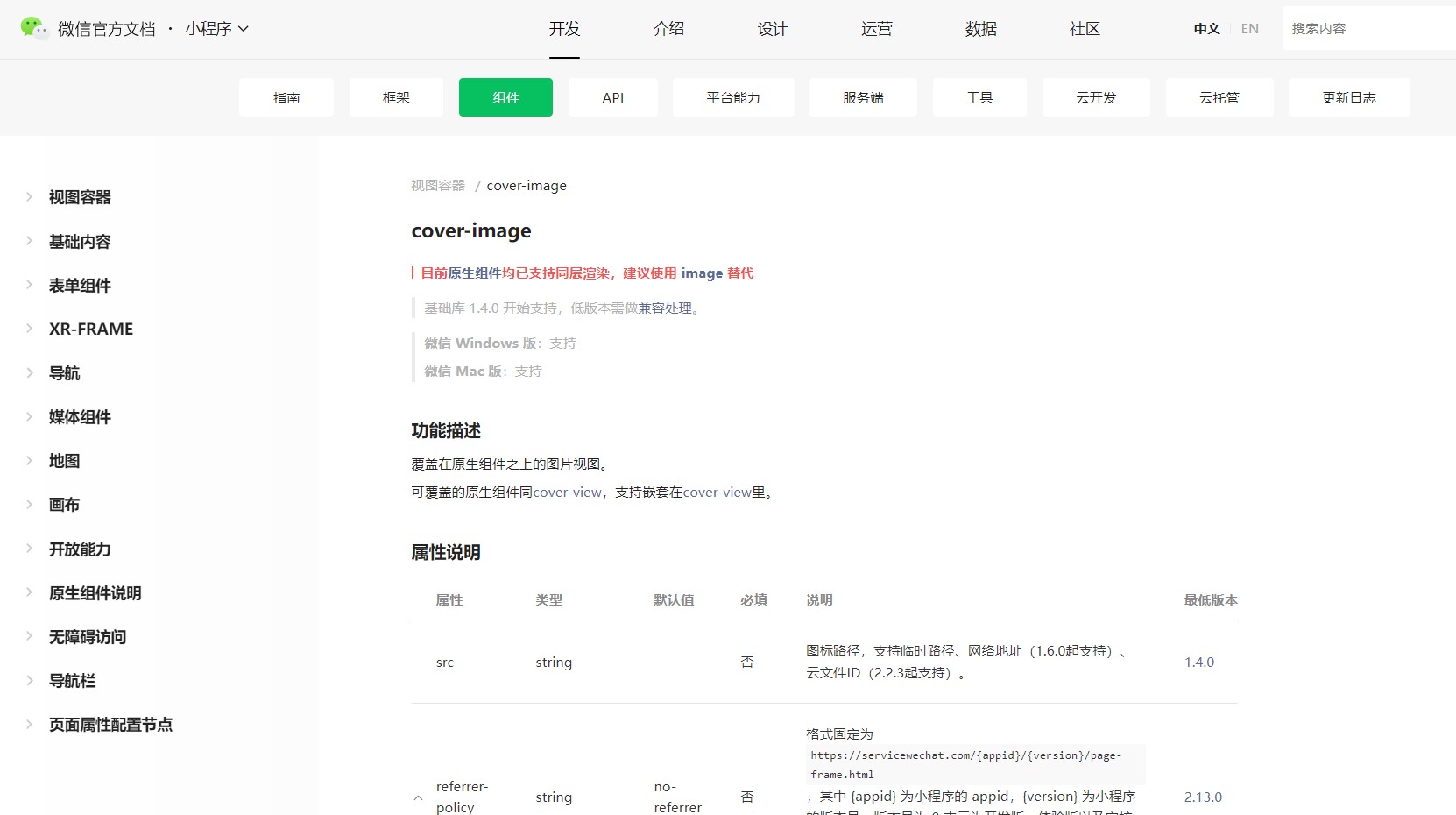Expand the 视图容器 sidebar section
The image size is (1456, 815).
[80, 197]
